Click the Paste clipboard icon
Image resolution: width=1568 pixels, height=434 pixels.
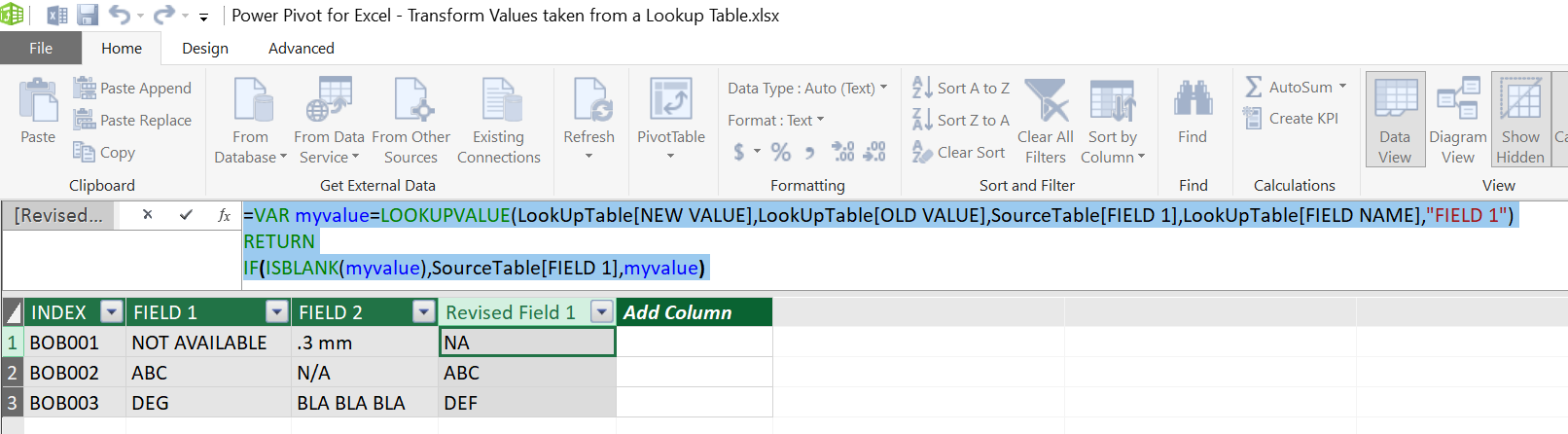(38, 100)
